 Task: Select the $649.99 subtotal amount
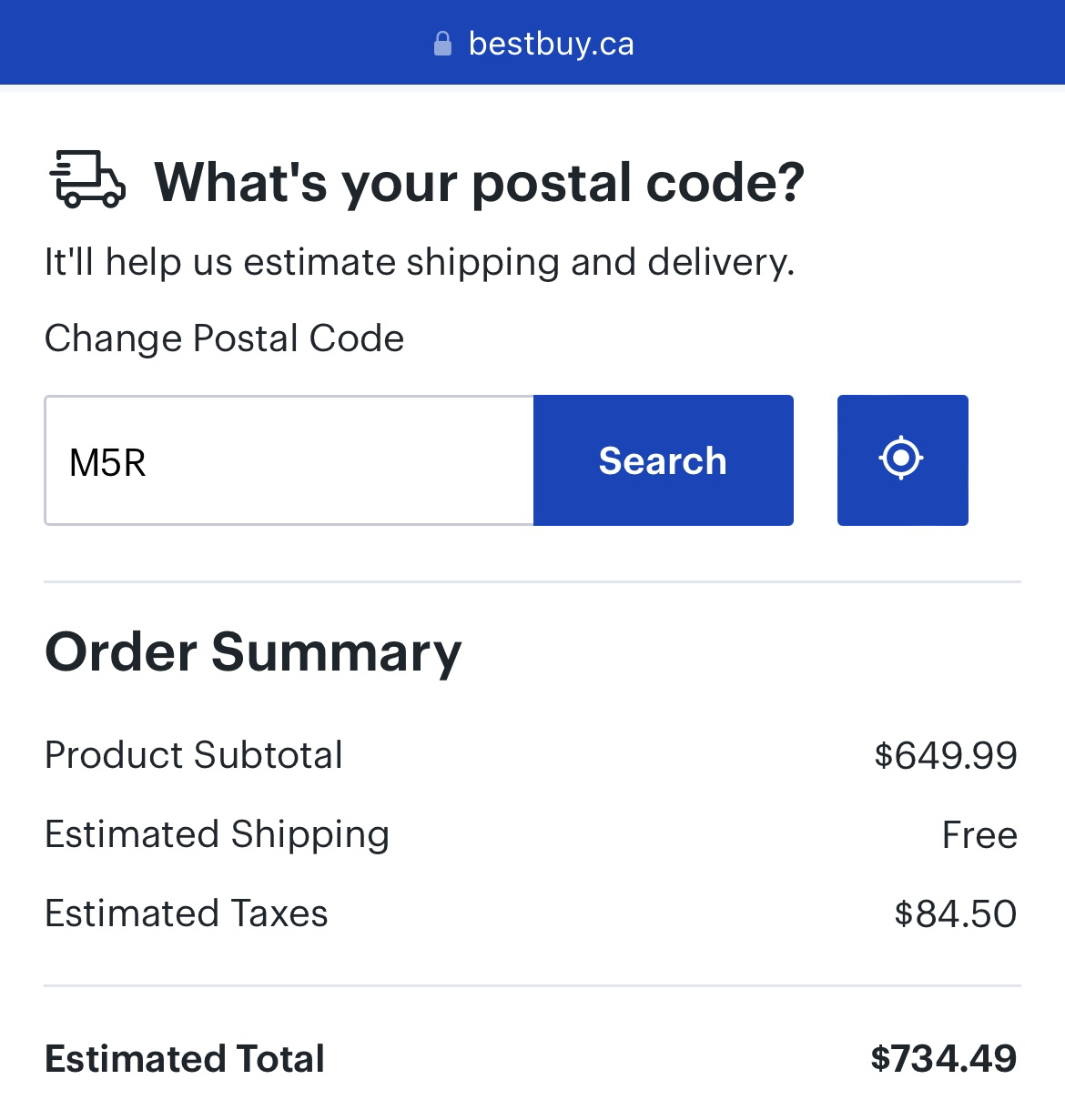[946, 755]
